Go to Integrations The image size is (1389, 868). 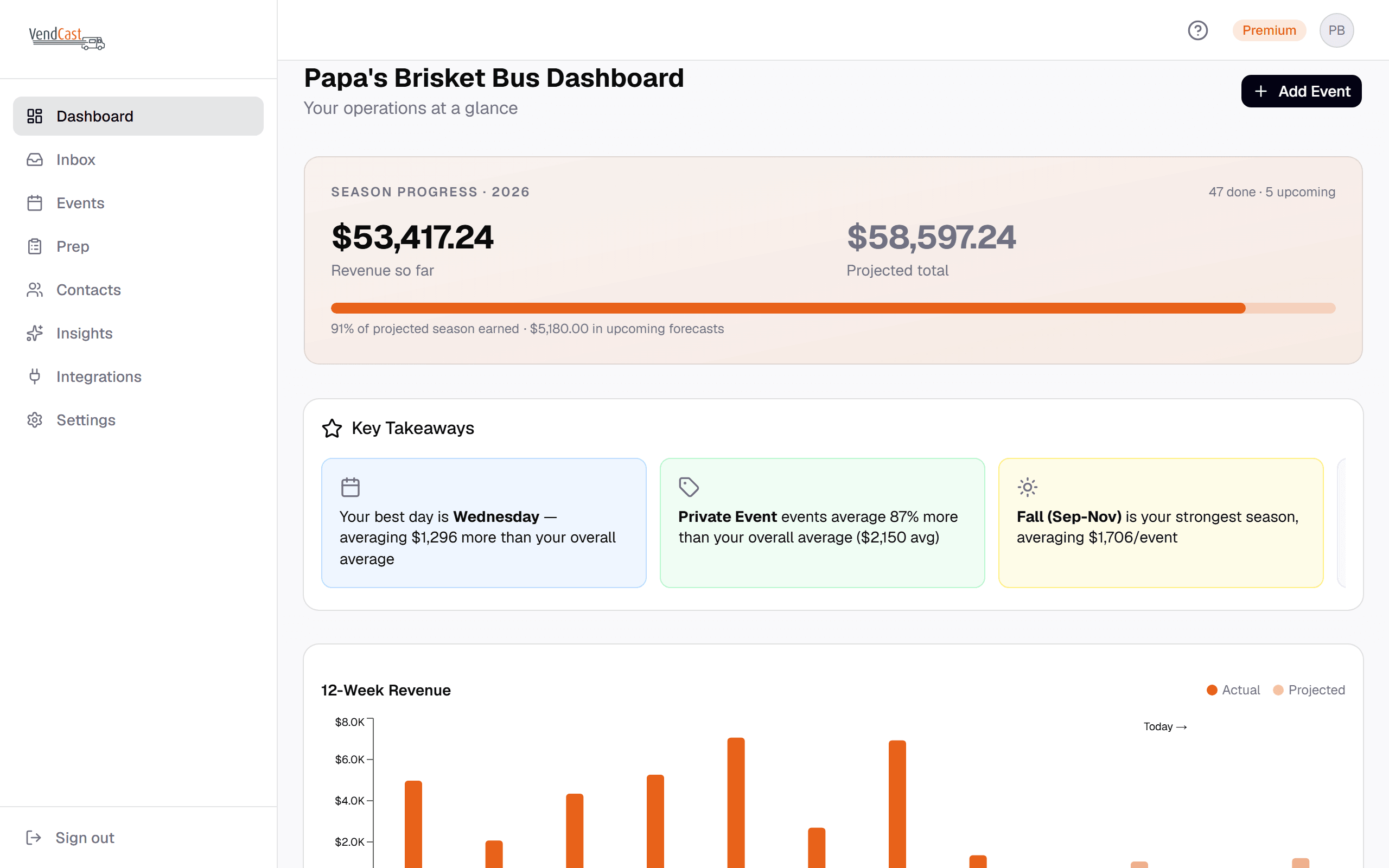tap(138, 376)
